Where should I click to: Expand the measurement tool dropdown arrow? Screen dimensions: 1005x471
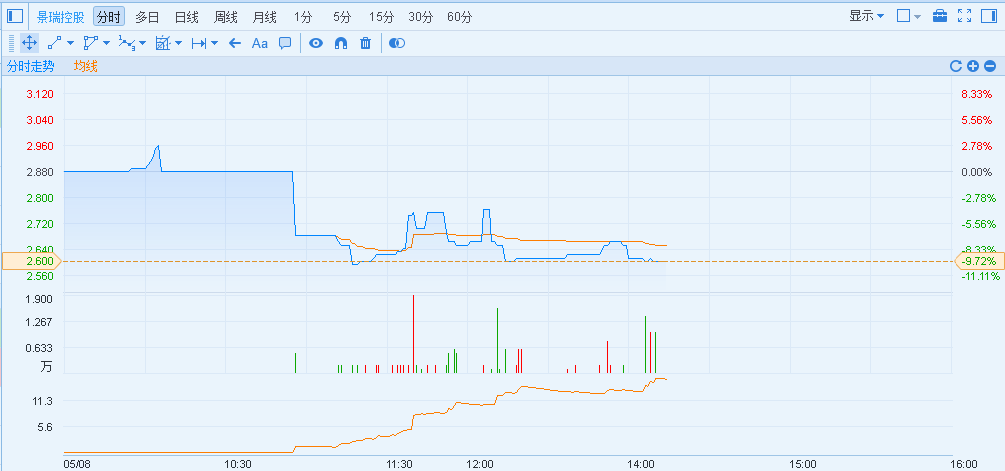click(x=178, y=44)
